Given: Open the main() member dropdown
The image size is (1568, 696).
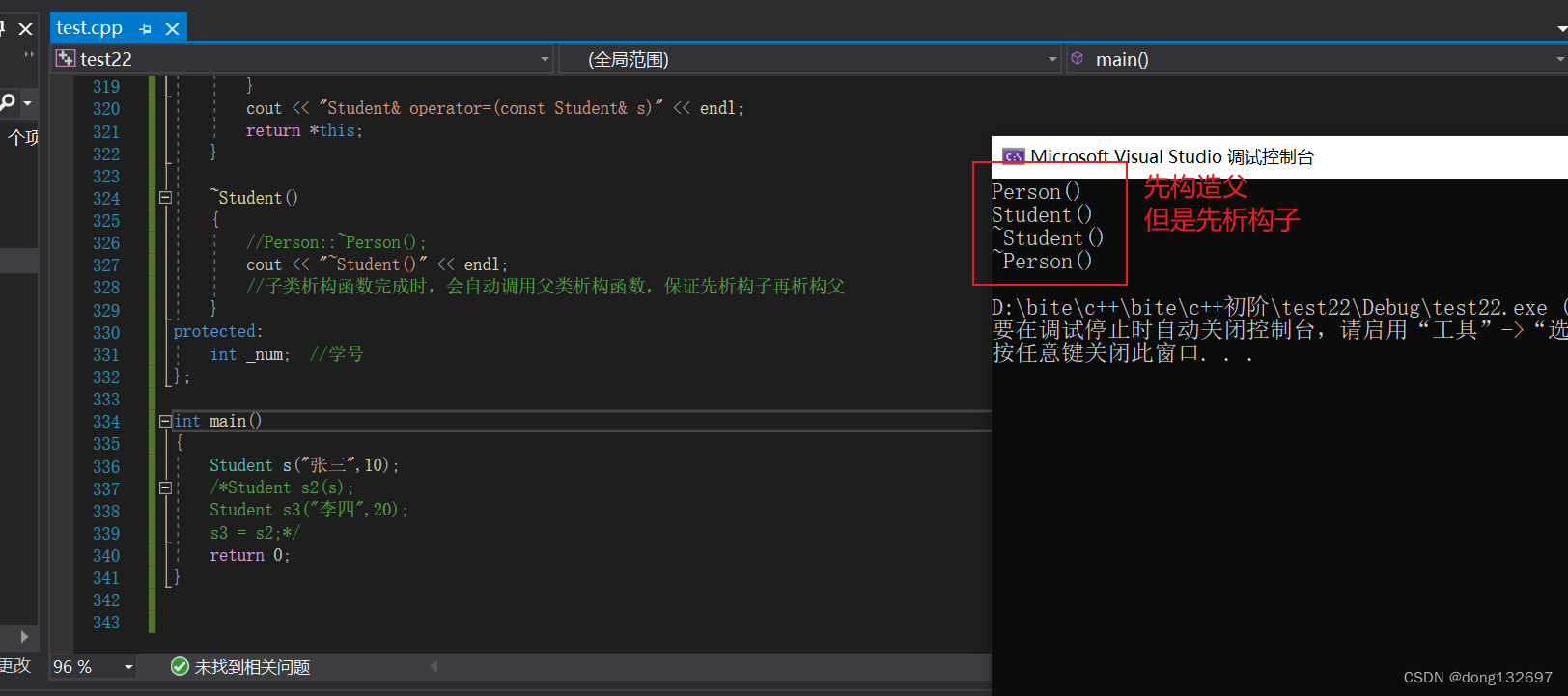Looking at the screenshot, I should [x=1559, y=59].
